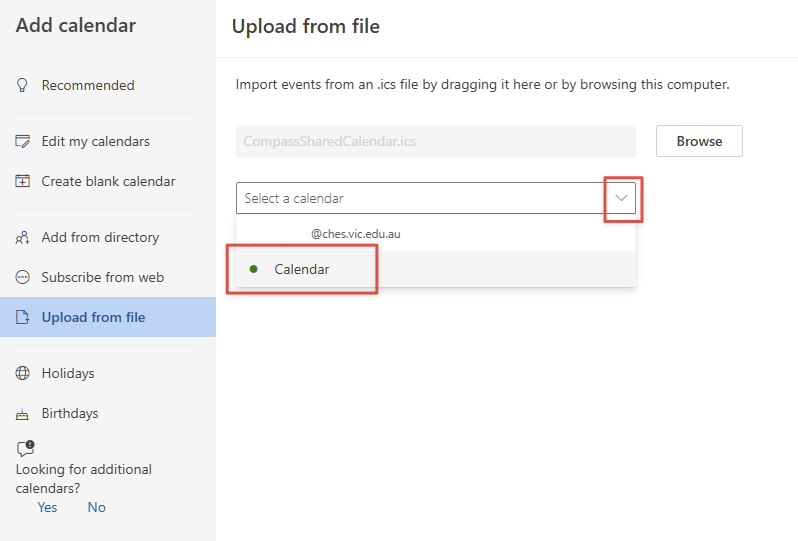Click the Holidays globe icon
798x541 pixels.
23,374
